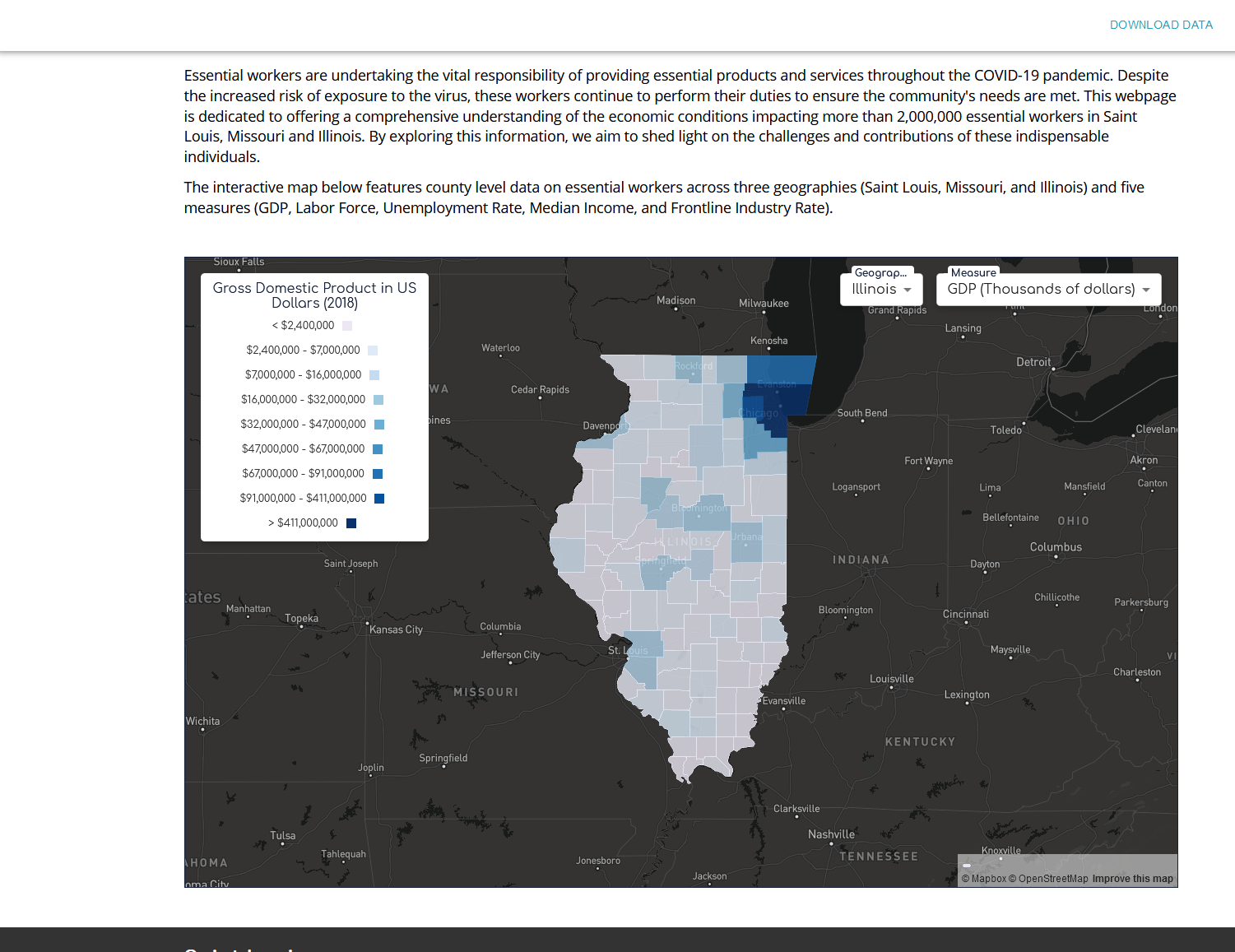Click the arrow icon beside Illinois
This screenshot has height=952, width=1235.
[x=908, y=290]
